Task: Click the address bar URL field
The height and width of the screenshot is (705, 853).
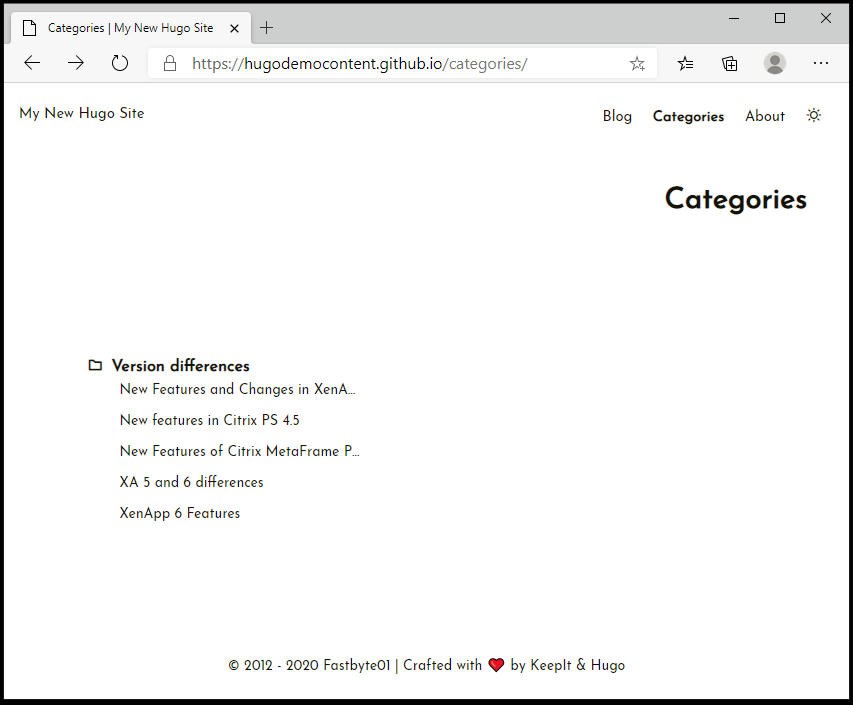Action: pyautogui.click(x=400, y=63)
